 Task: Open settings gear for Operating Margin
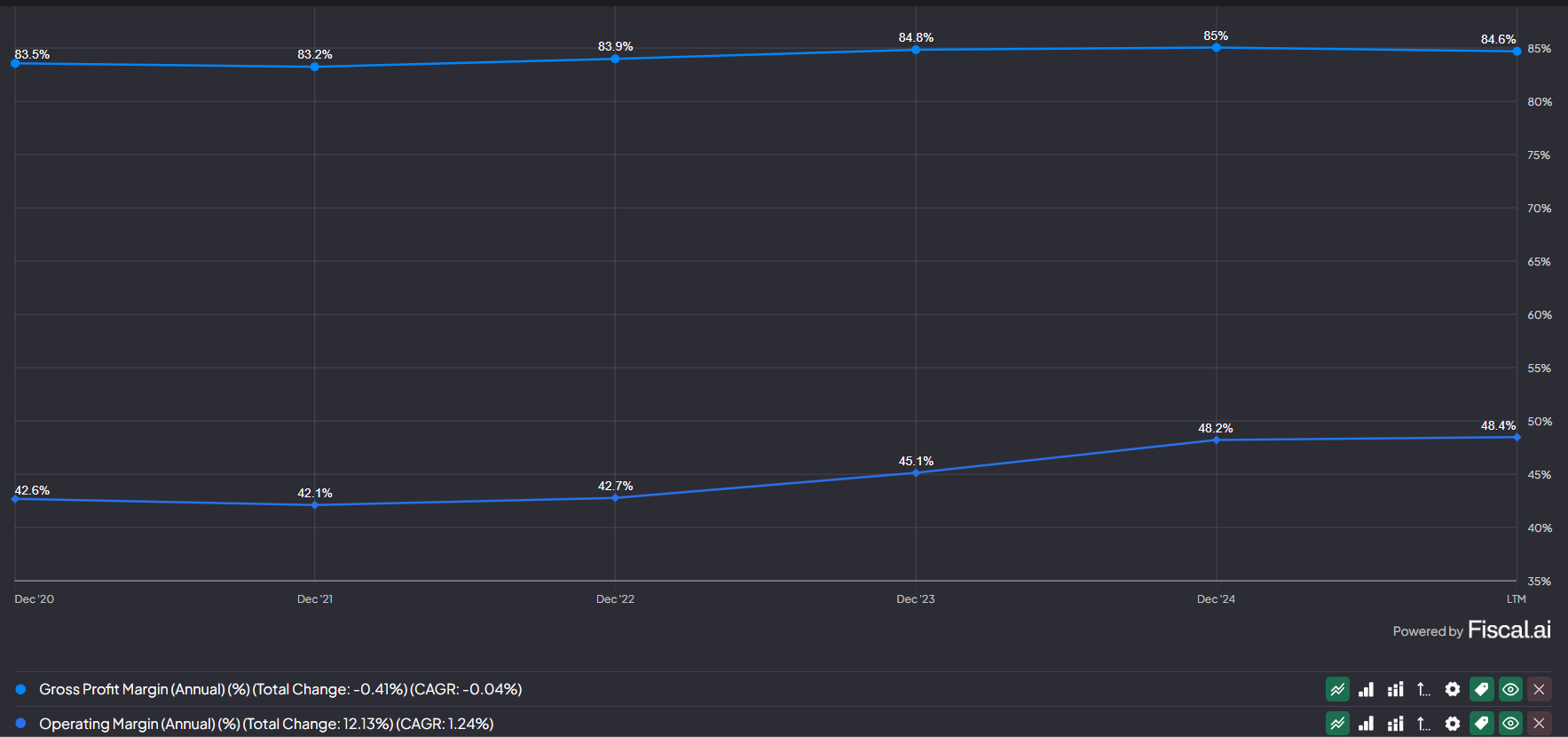[x=1453, y=724]
